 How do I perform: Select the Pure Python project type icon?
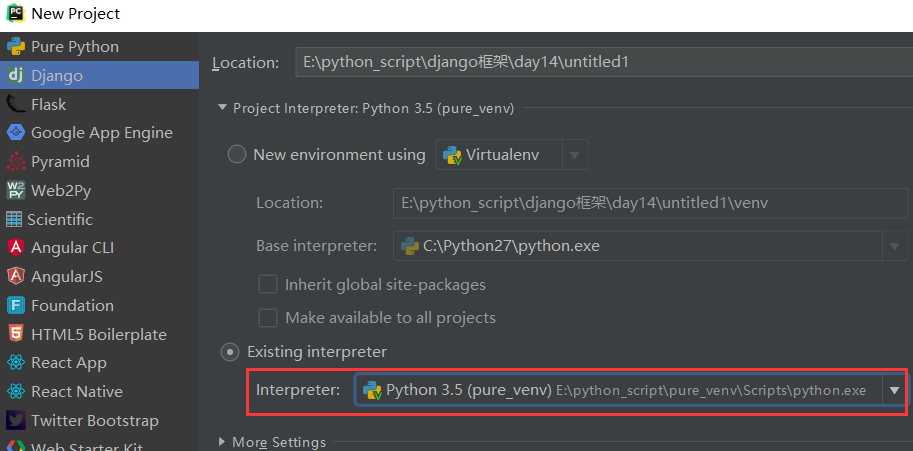(15, 47)
